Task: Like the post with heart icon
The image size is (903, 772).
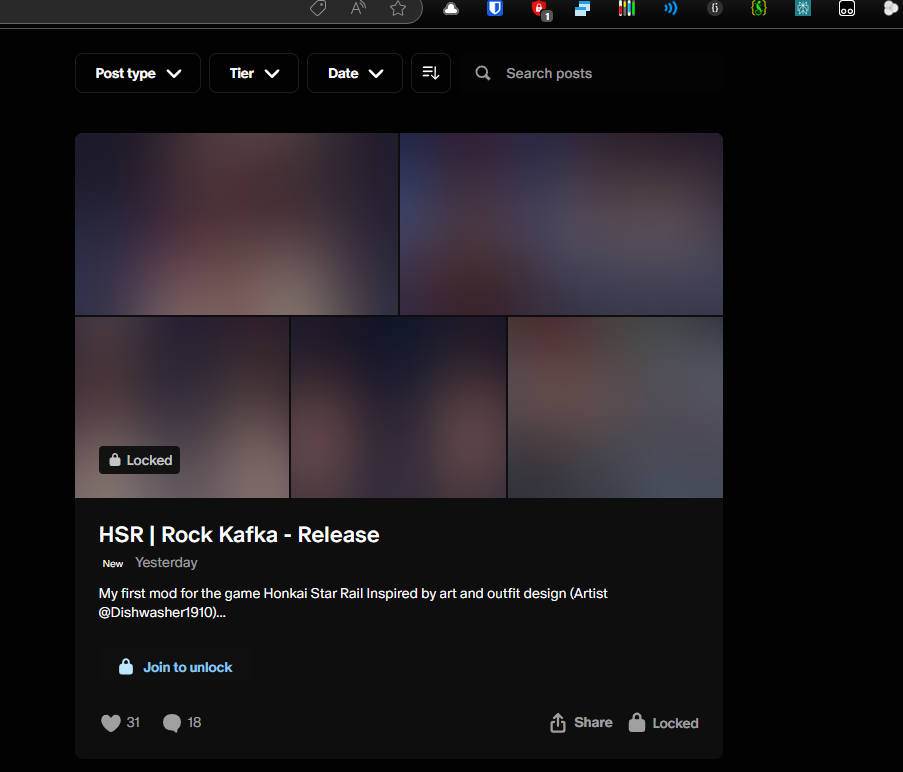Action: click(111, 723)
